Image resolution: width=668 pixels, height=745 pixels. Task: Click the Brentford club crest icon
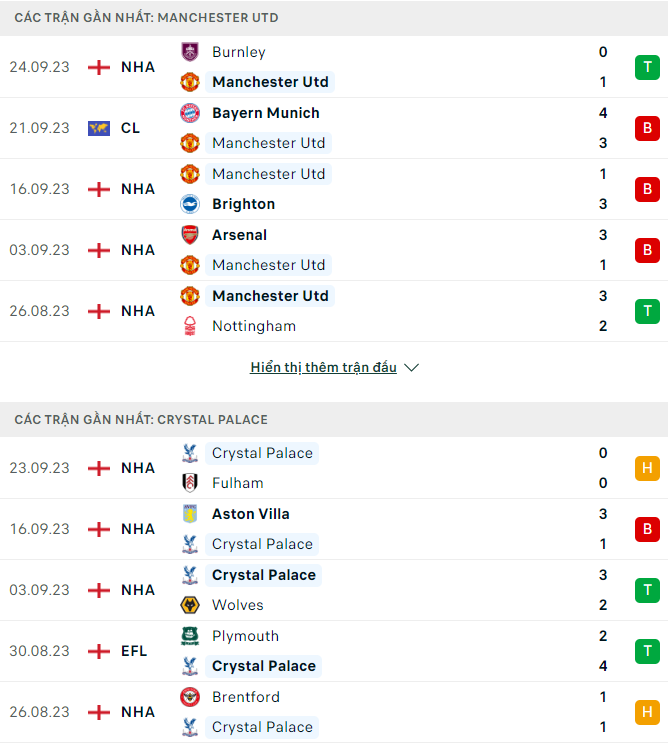(190, 697)
